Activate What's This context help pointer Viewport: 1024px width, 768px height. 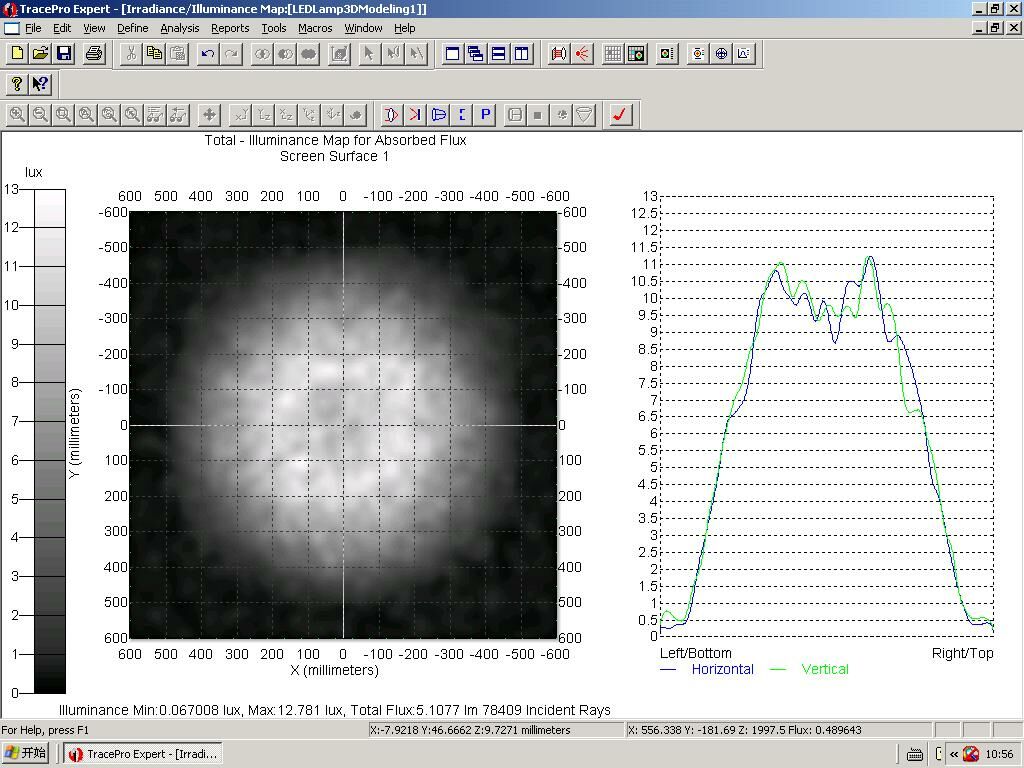point(40,84)
